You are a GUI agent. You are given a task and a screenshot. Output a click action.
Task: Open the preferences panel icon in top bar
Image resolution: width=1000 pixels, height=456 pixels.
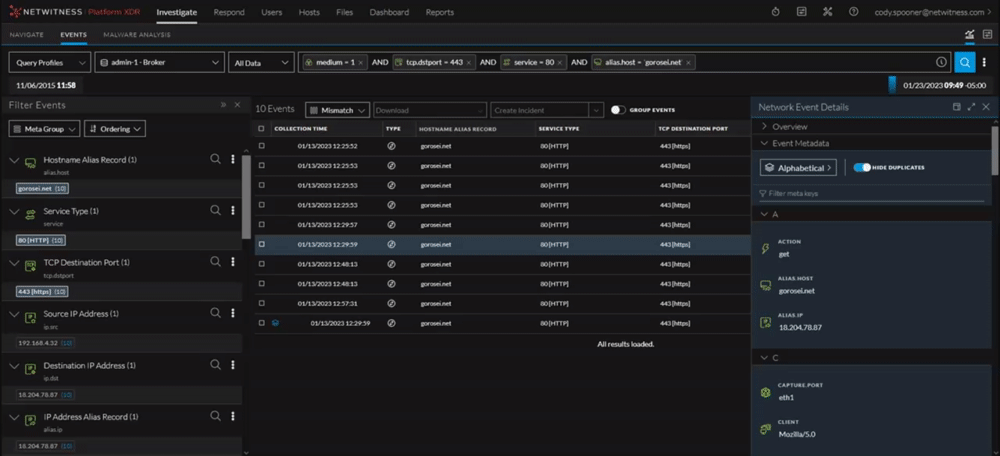pos(802,12)
